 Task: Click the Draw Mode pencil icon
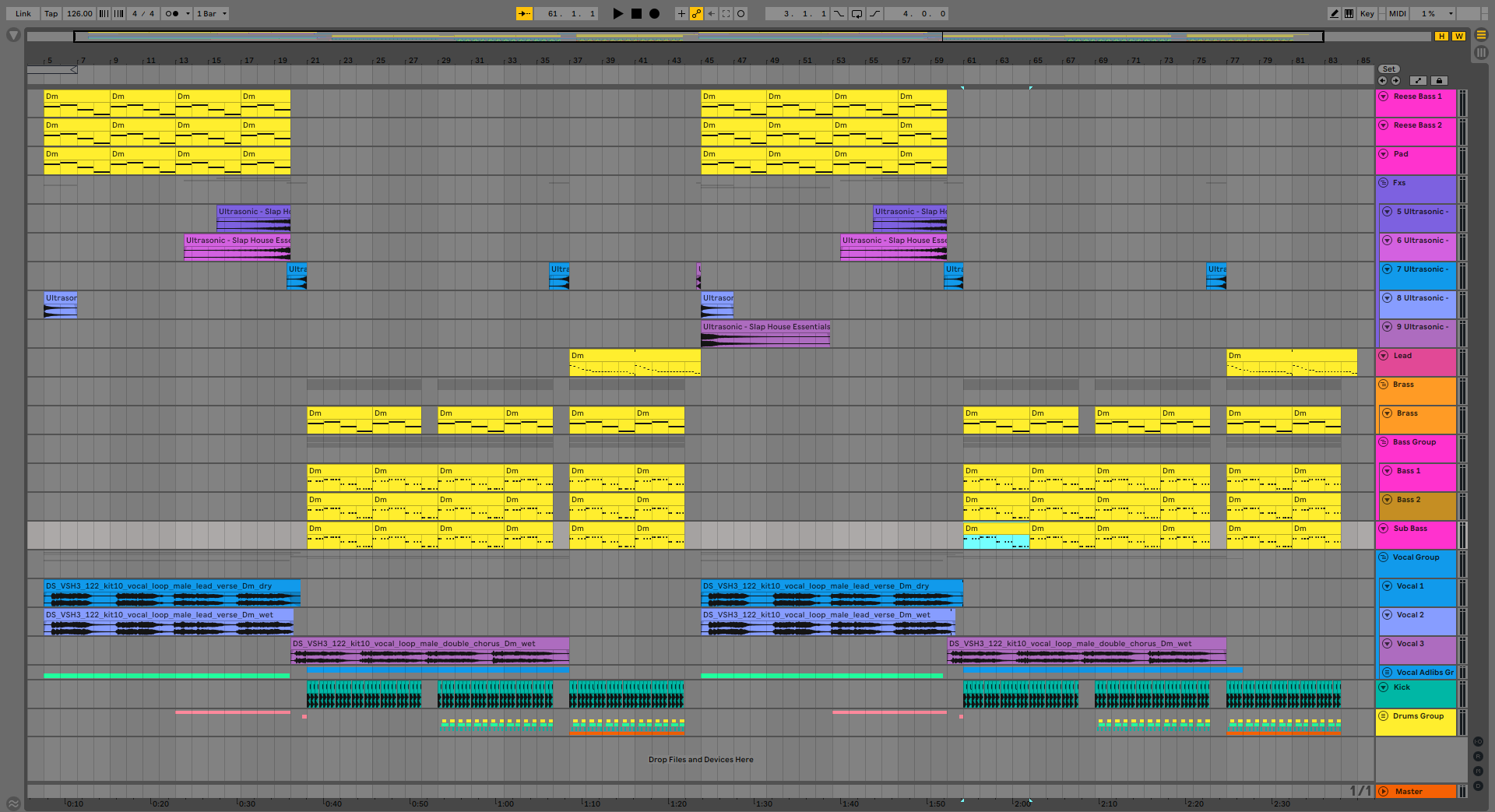point(1334,13)
